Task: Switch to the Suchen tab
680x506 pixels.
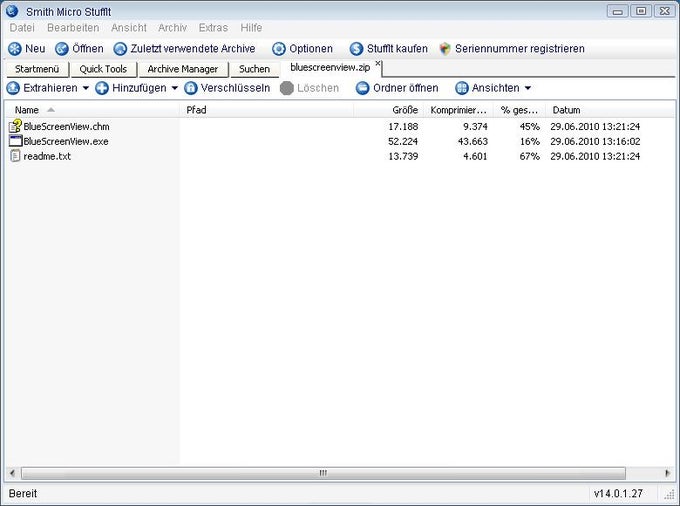Action: (255, 69)
